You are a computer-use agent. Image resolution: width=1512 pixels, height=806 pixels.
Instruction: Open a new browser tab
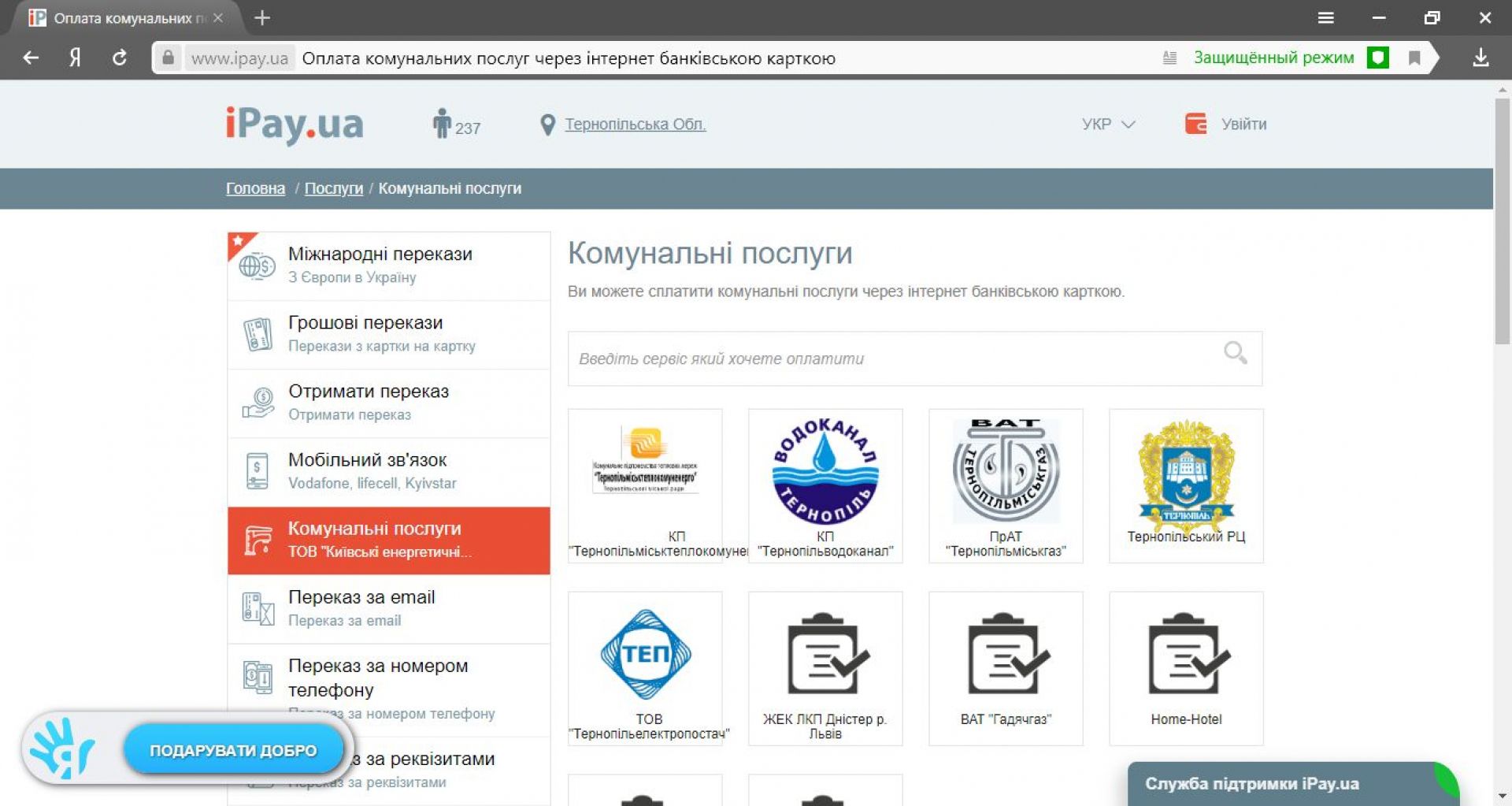click(262, 17)
